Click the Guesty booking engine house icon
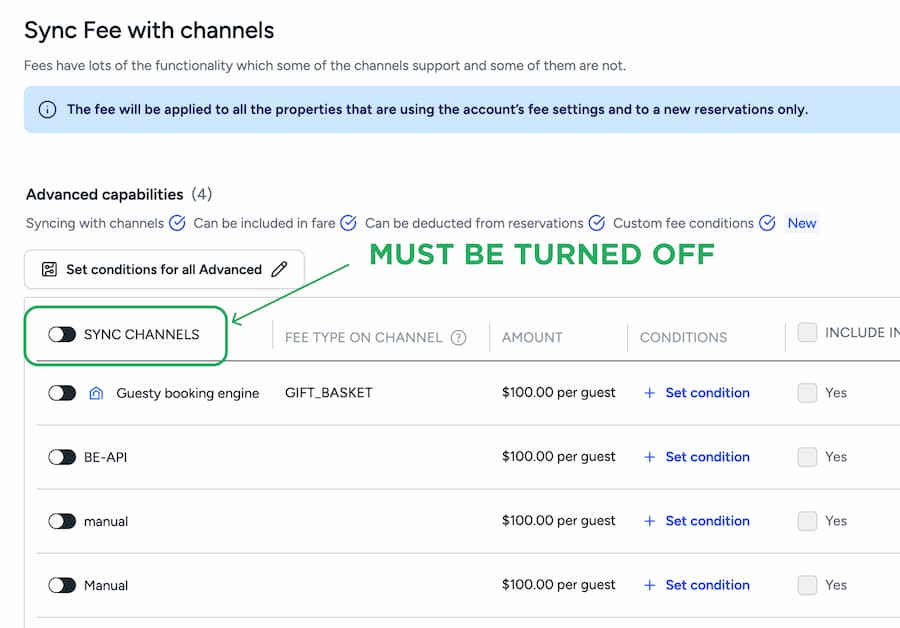 (96, 393)
